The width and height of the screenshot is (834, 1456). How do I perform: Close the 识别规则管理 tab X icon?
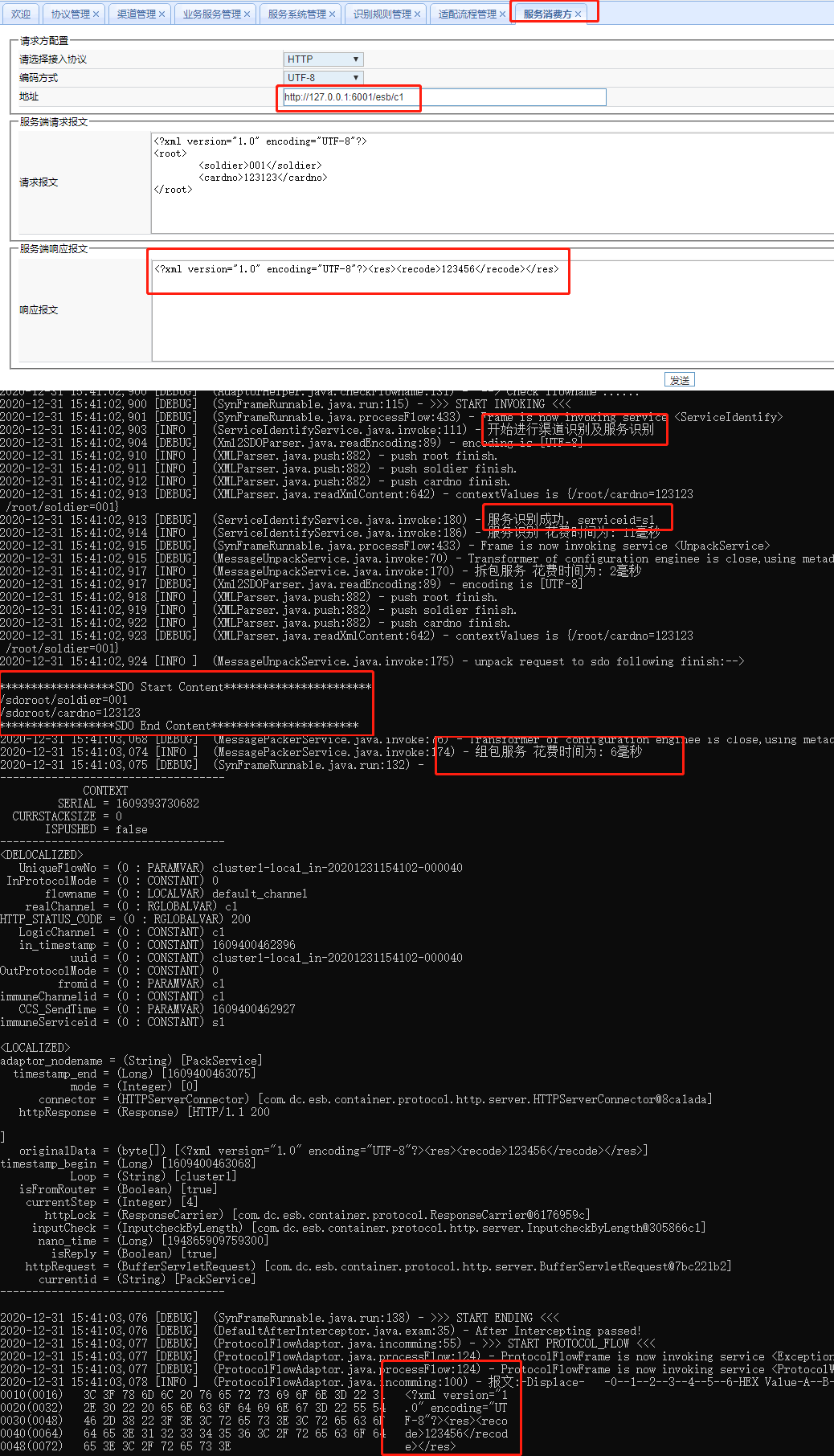point(417,14)
